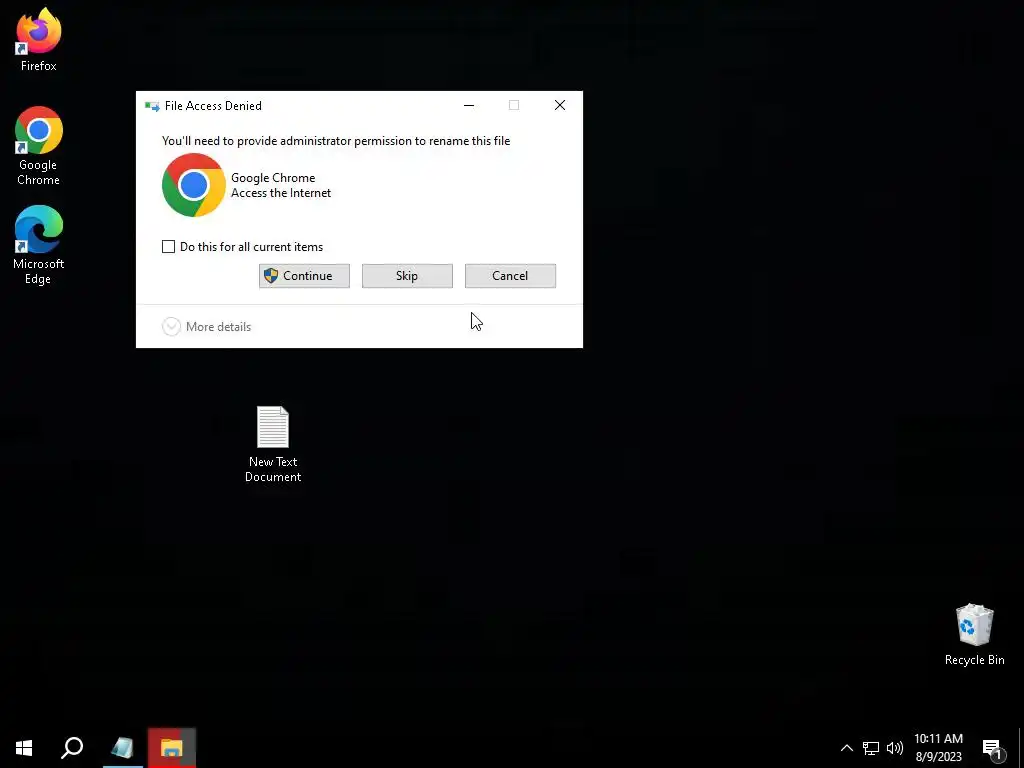The image size is (1024, 768).
Task: Expand More details in the dialog
Action: click(206, 327)
